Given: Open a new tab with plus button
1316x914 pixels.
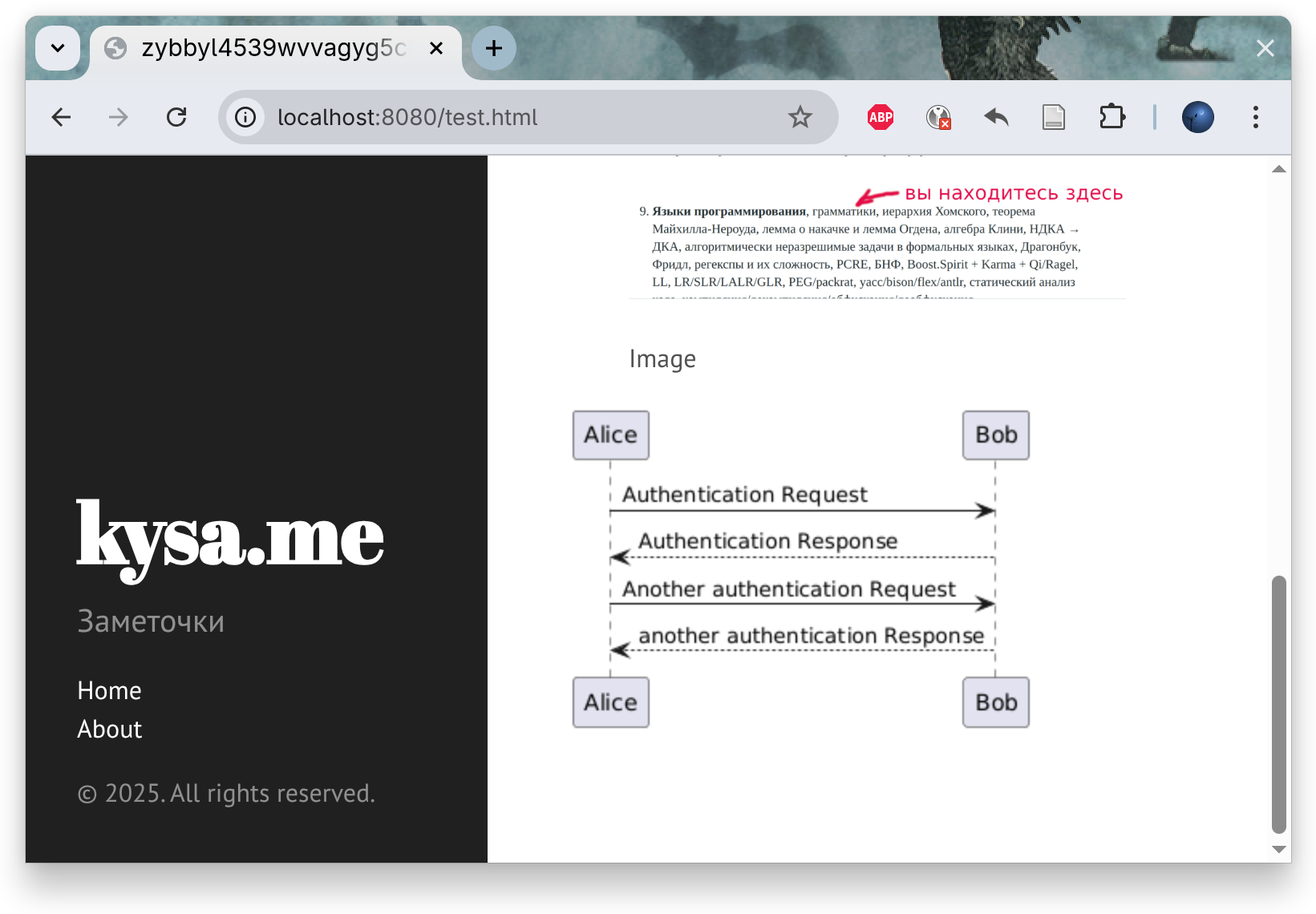Looking at the screenshot, I should (x=494, y=48).
